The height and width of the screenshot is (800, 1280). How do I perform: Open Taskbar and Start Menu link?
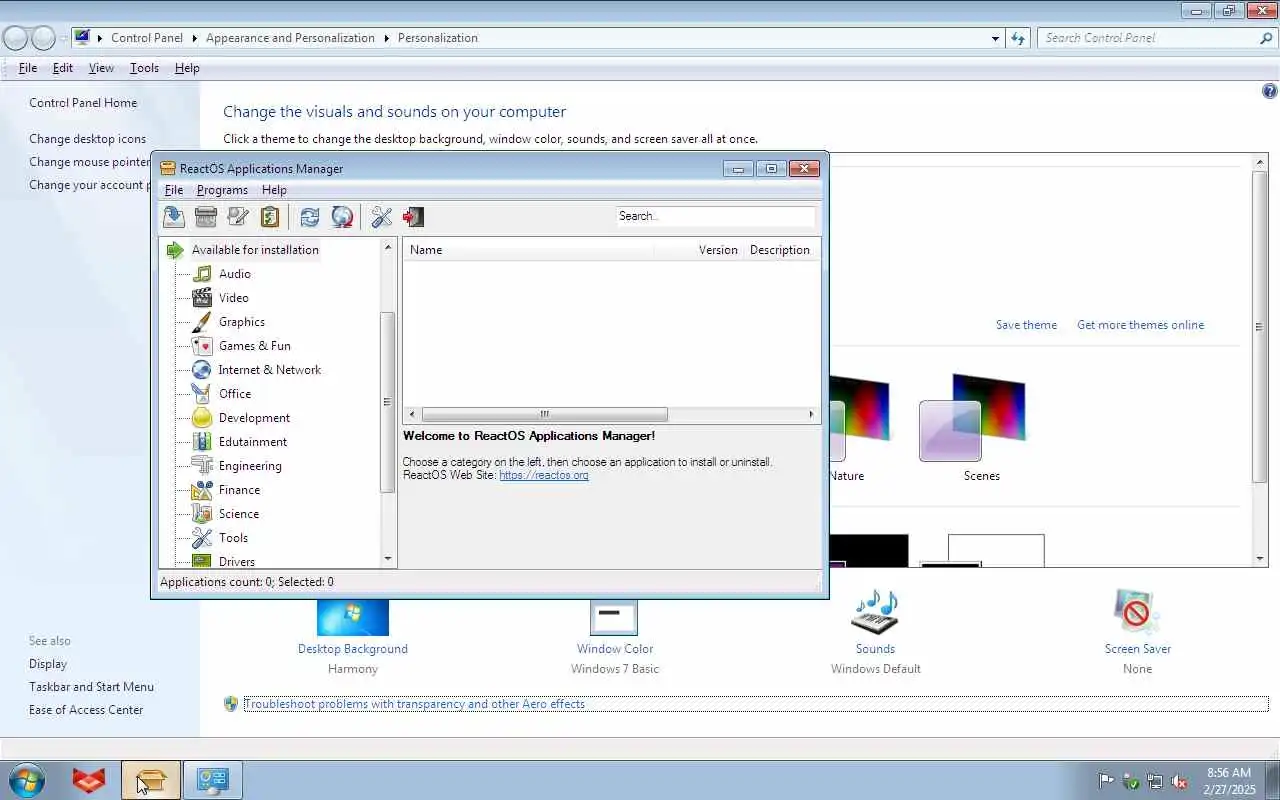tap(91, 687)
